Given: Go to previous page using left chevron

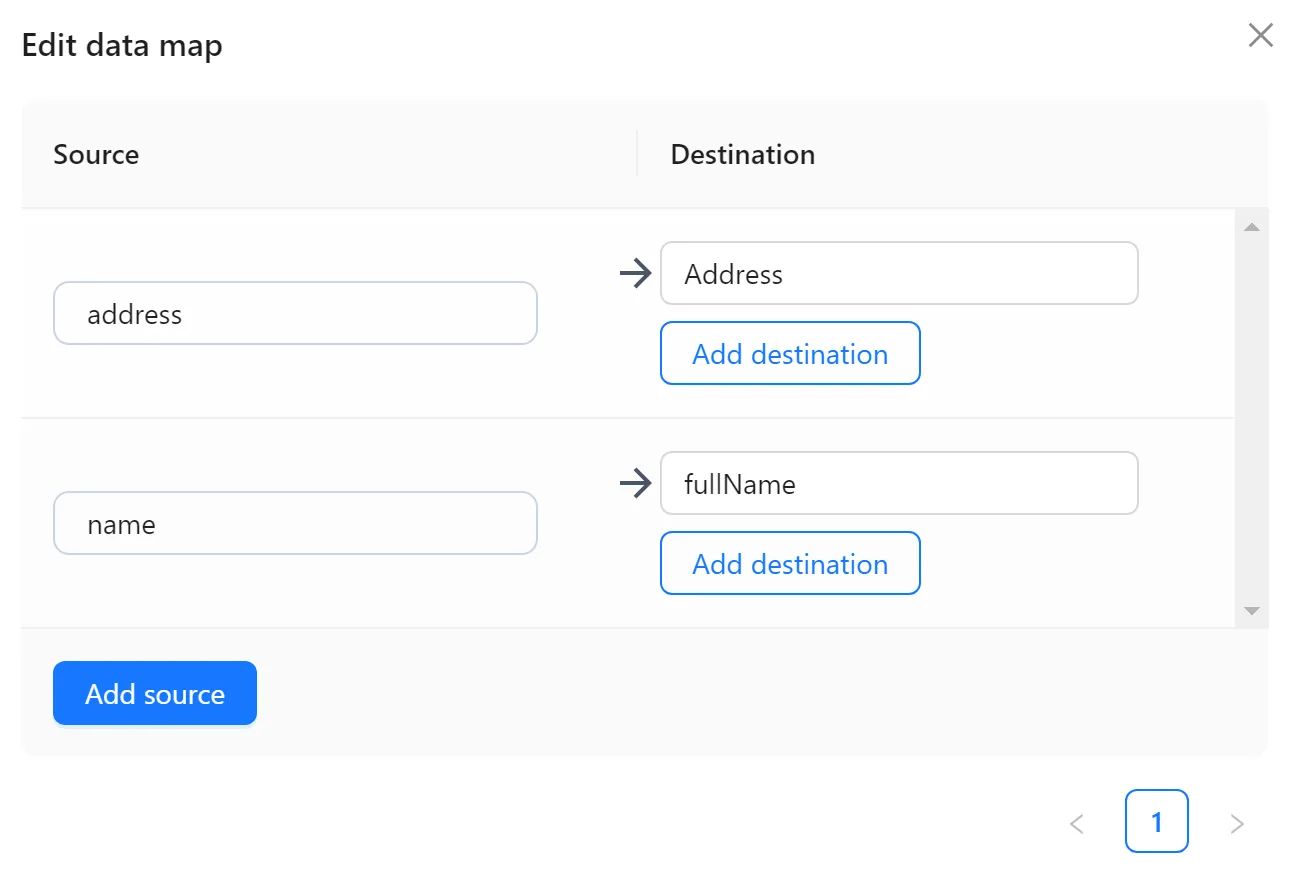Looking at the screenshot, I should coord(1077,823).
